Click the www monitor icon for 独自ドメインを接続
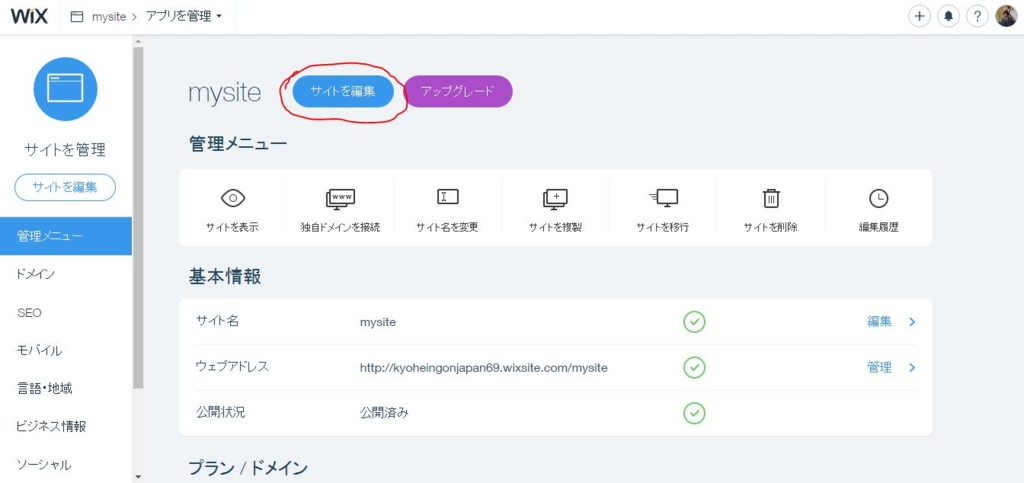Viewport: 1024px width, 483px height. pyautogui.click(x=340, y=198)
